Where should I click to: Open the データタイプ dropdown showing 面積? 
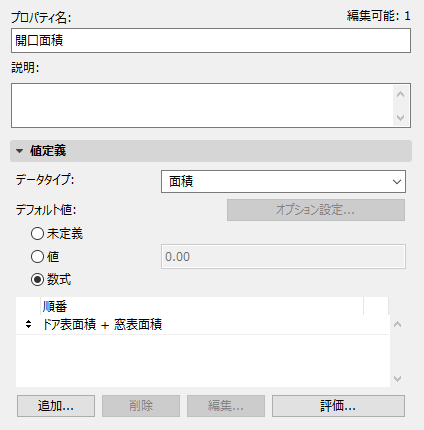(283, 182)
